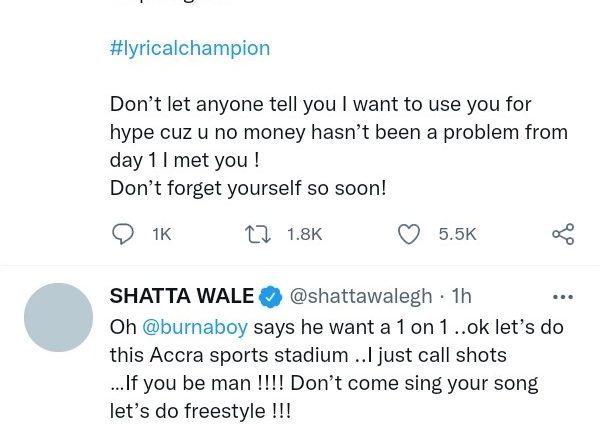Open Shatta Wale's gray profile avatar
Screen dimensions: 600x436
point(58,317)
